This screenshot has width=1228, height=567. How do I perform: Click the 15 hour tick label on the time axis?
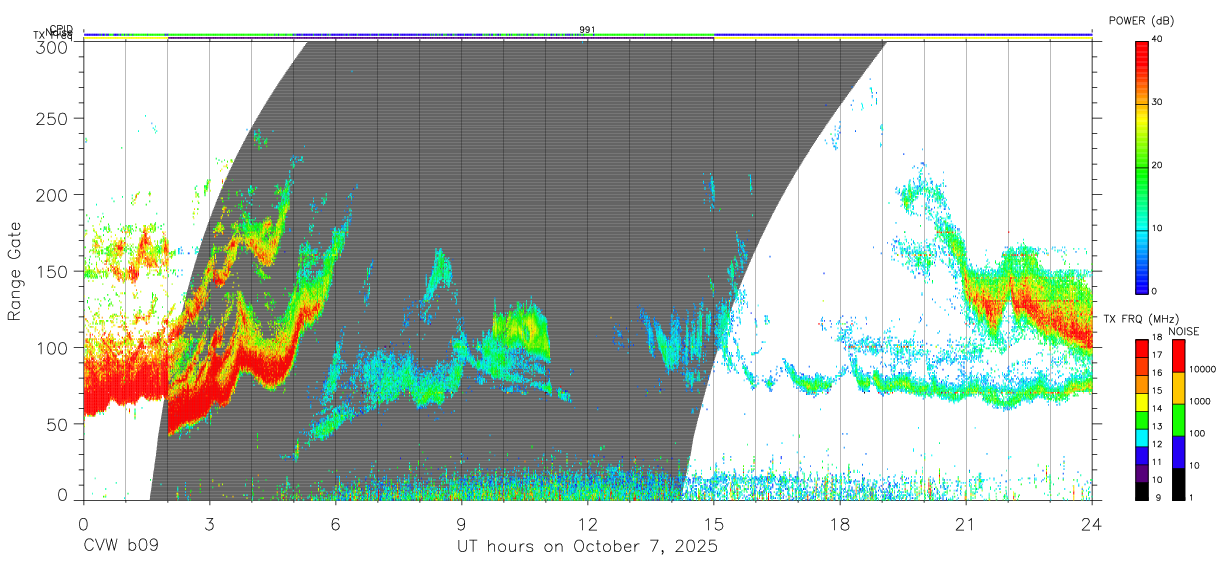coord(714,523)
